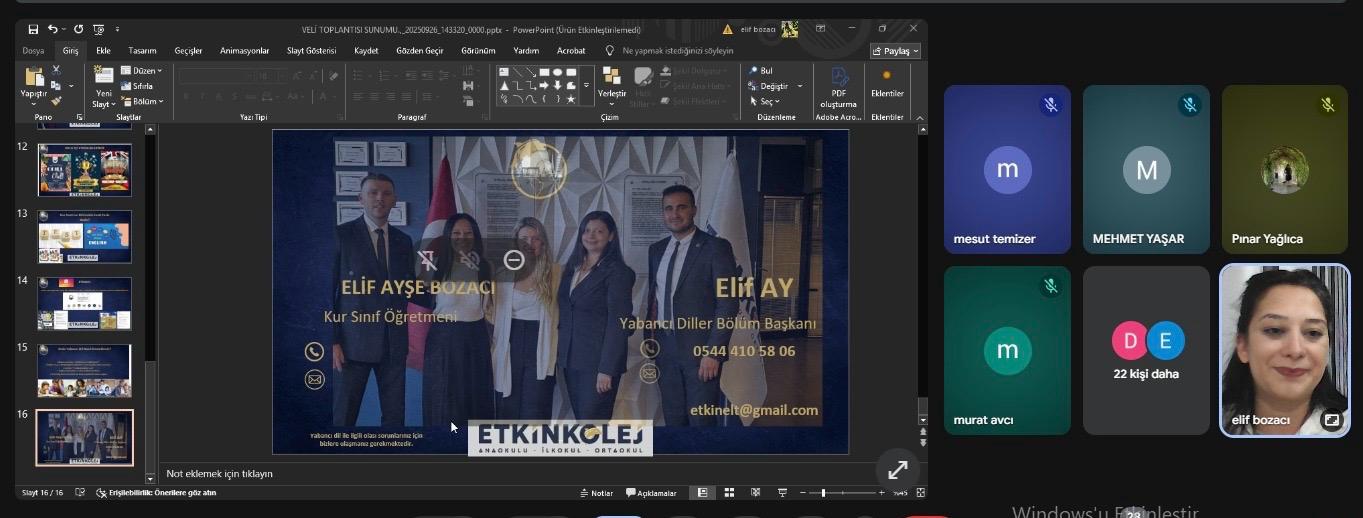Toggle Notlar pane in status bar
The image size is (1363, 518).
point(596,493)
